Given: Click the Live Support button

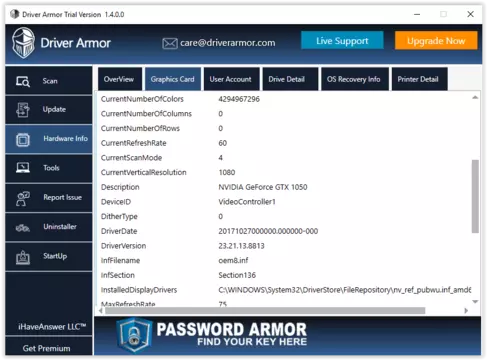Looking at the screenshot, I should (342, 40).
